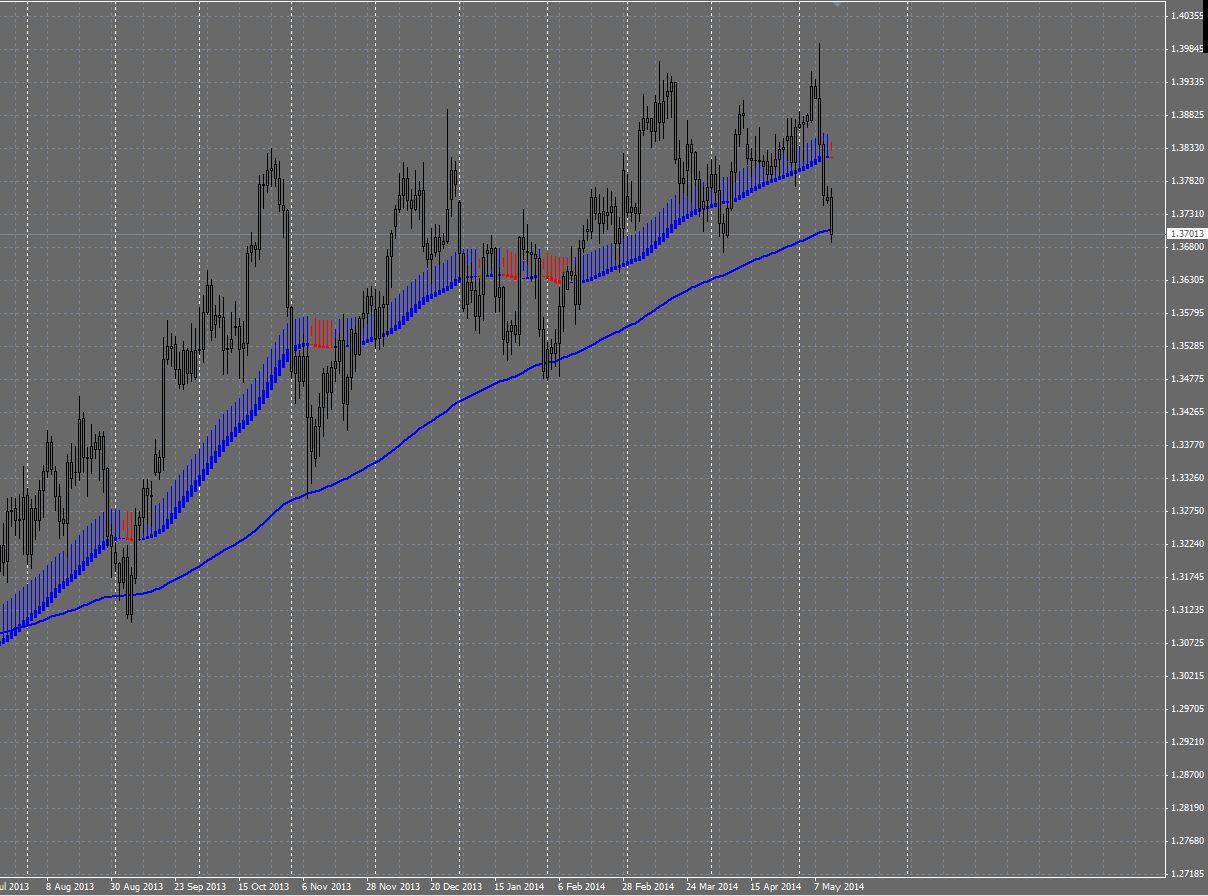The height and width of the screenshot is (896, 1208).
Task: Click the 1.28700 price axis label
Action: click(1188, 775)
